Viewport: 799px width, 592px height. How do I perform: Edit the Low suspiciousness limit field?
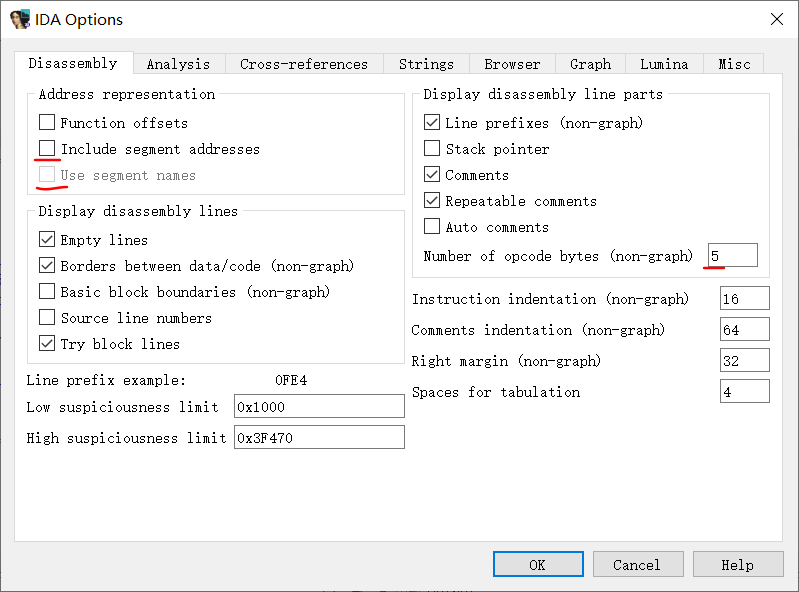[x=318, y=407]
